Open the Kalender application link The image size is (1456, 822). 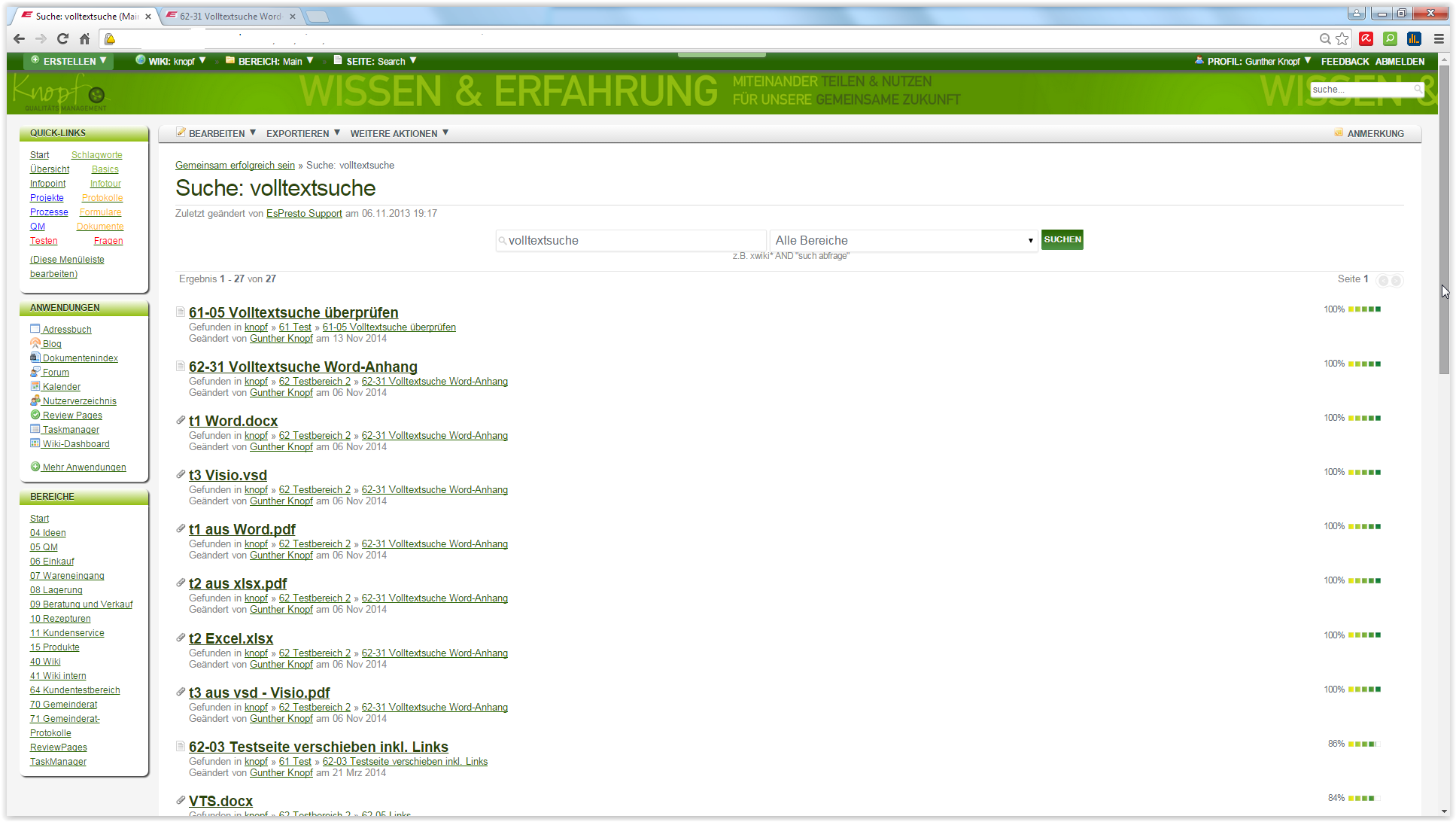61,387
